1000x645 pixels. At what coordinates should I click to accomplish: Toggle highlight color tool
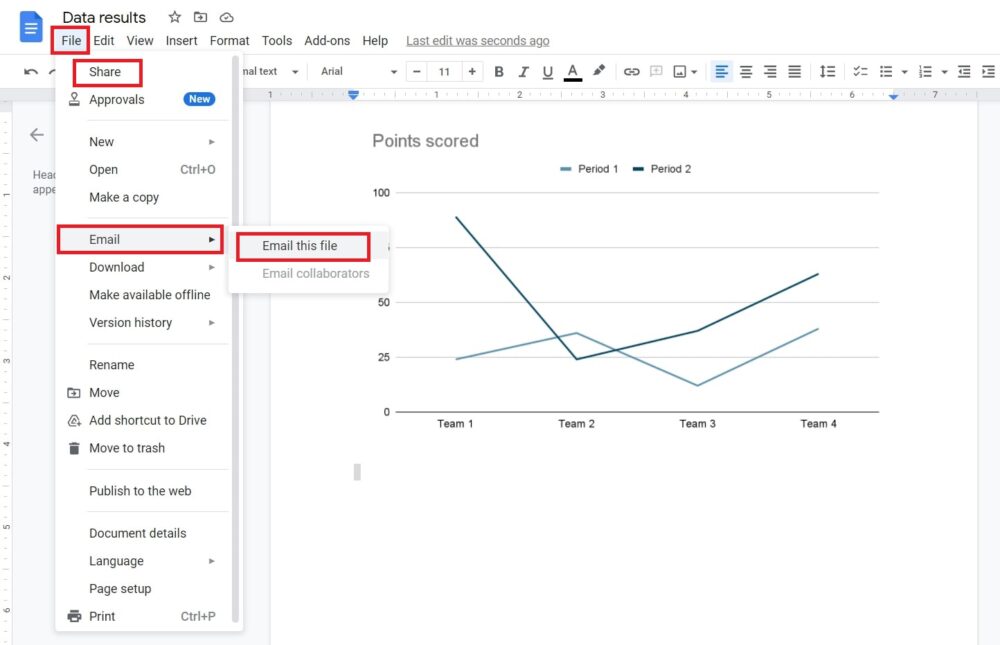point(598,71)
